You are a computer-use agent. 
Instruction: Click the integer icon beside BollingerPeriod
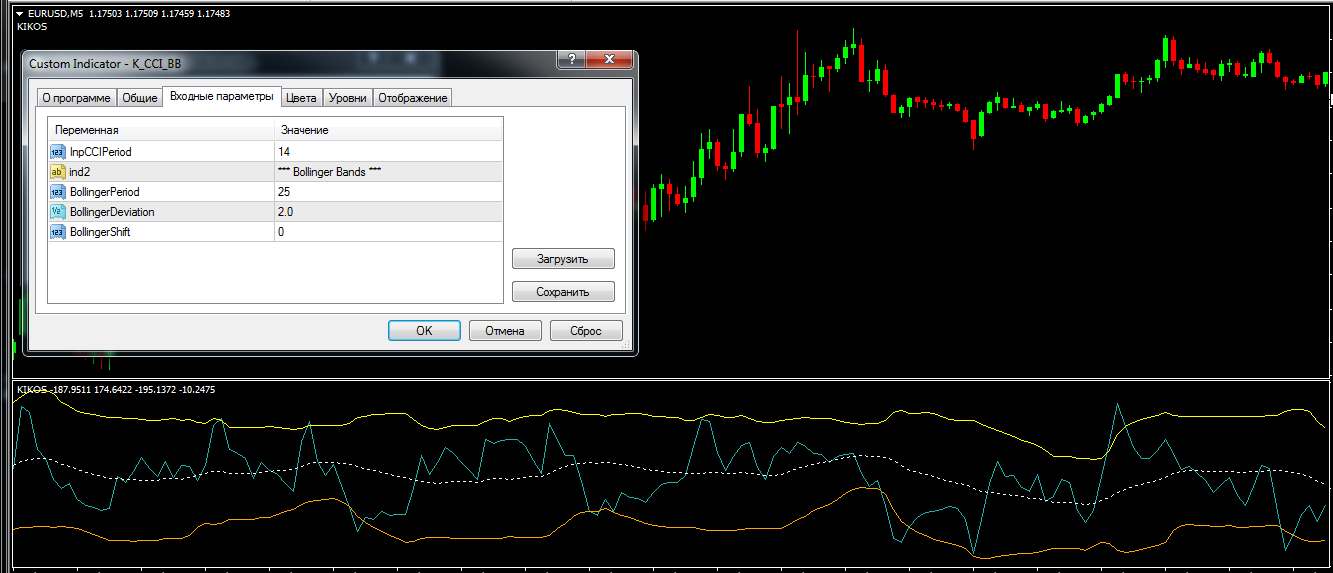57,192
